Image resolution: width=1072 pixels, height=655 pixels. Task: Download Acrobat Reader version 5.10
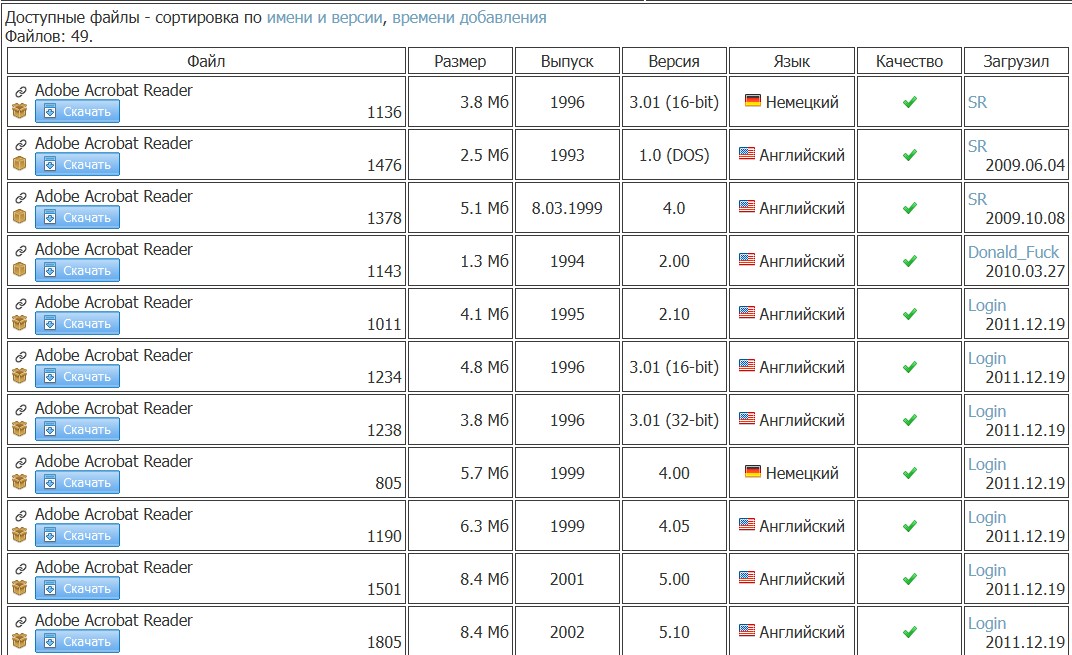pos(77,641)
